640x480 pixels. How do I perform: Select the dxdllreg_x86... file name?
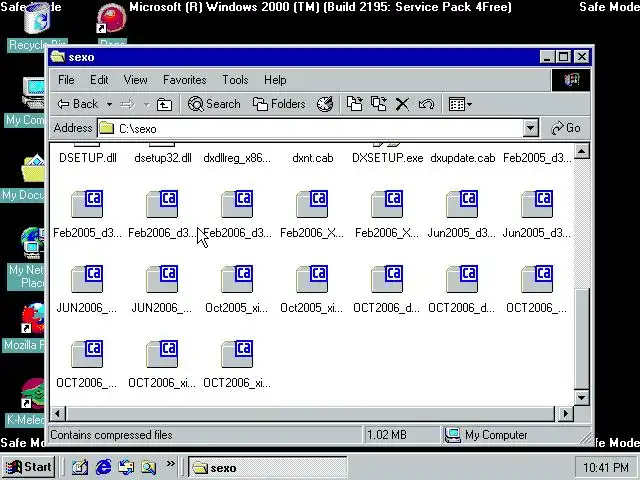coord(237,158)
